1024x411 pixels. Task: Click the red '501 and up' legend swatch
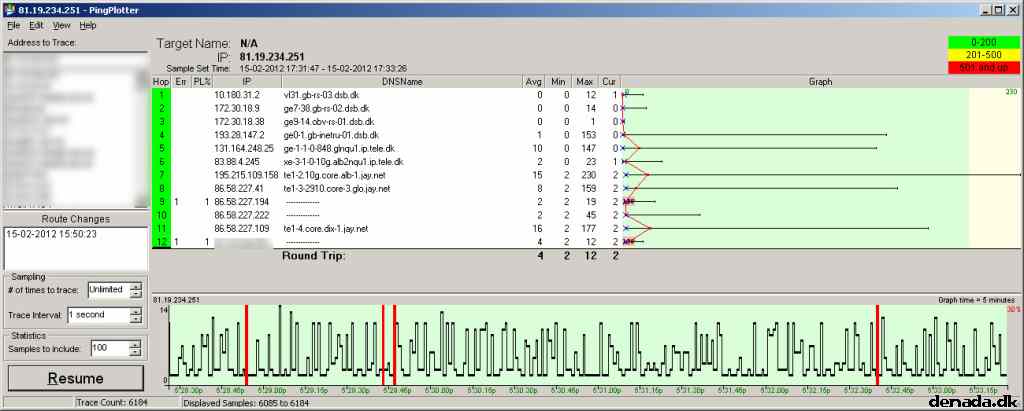pyautogui.click(x=983, y=67)
